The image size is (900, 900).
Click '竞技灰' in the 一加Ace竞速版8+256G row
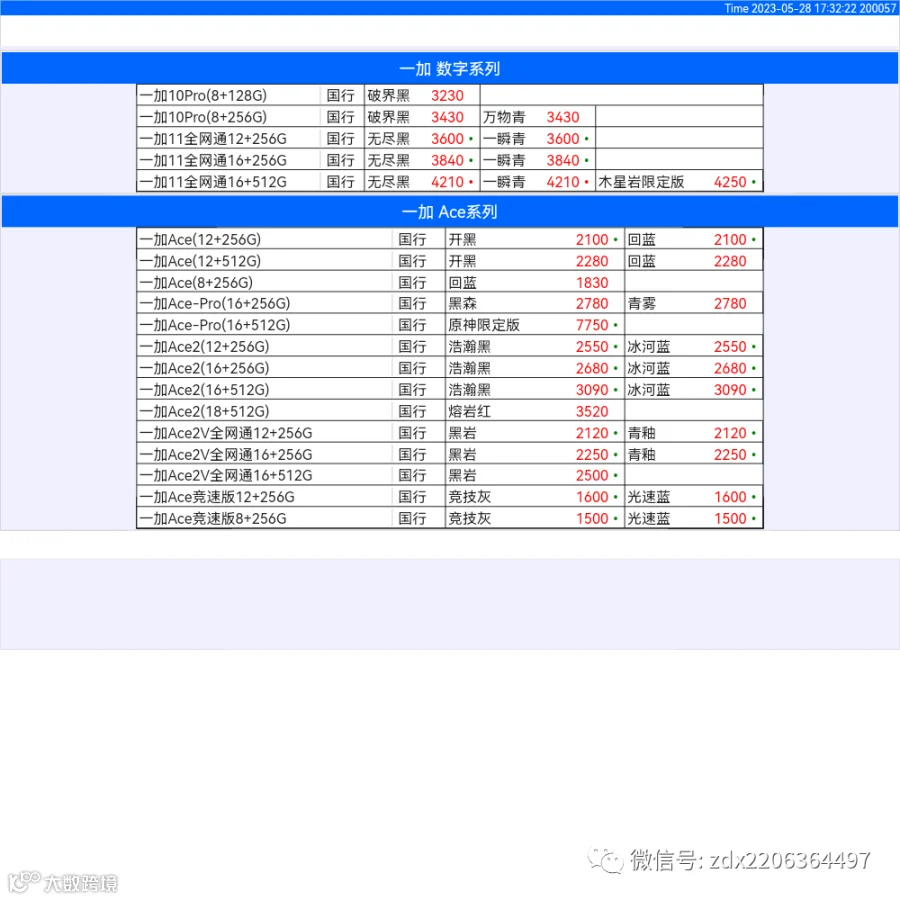[x=470, y=518]
